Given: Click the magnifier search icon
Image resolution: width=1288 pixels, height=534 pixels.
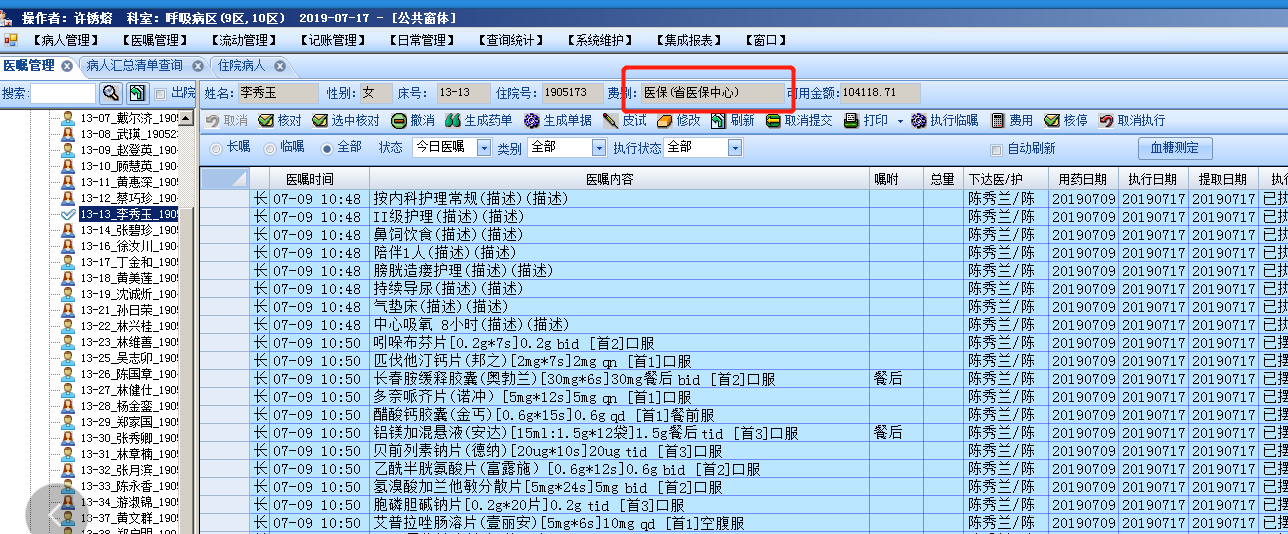Looking at the screenshot, I should click(111, 93).
